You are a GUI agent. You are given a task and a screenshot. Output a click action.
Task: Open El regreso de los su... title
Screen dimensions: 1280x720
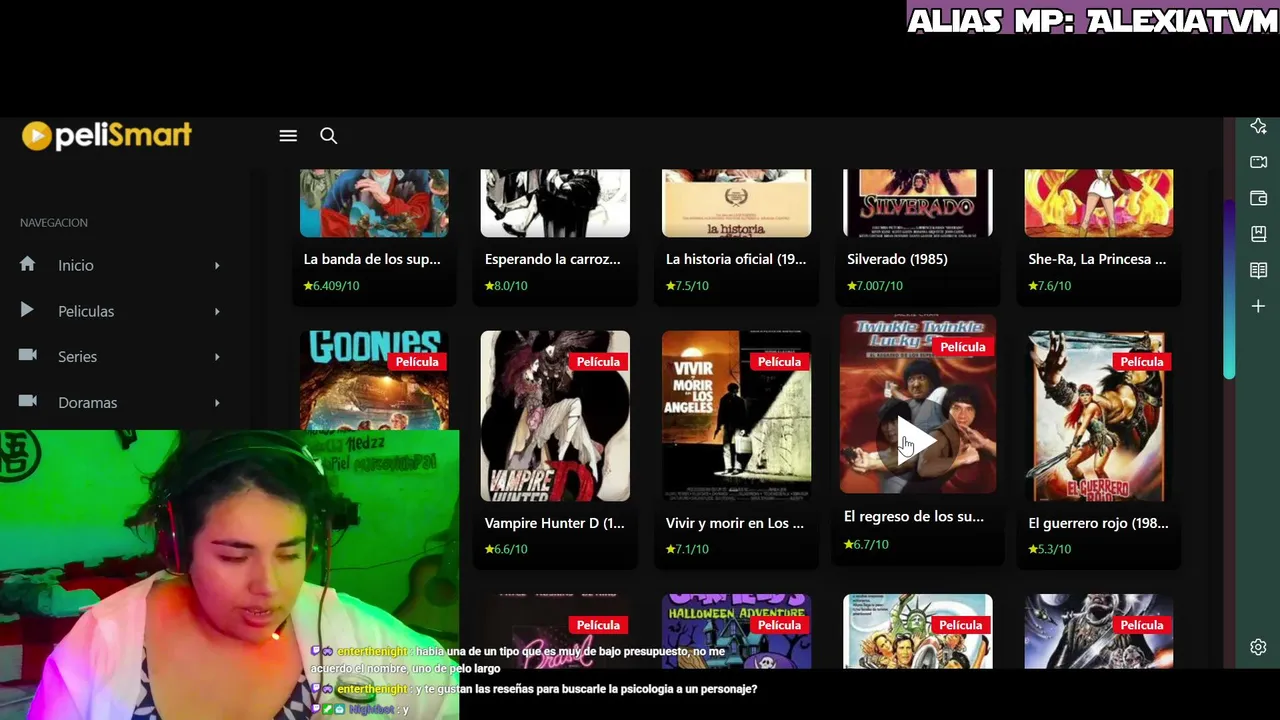click(914, 517)
